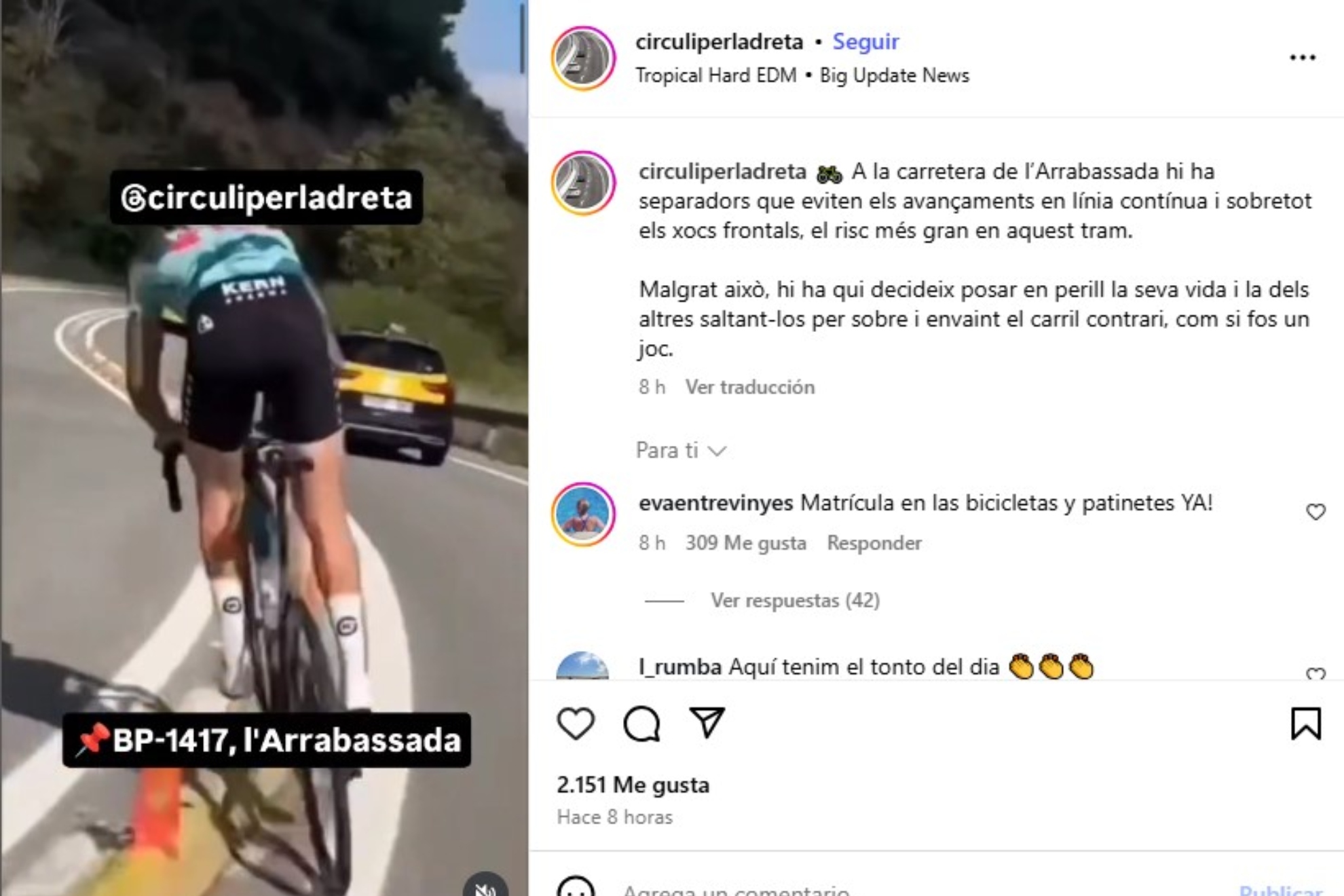This screenshot has width=1344, height=896.
Task: Reply to evaentrevinyes comment with Responder
Action: [x=874, y=543]
